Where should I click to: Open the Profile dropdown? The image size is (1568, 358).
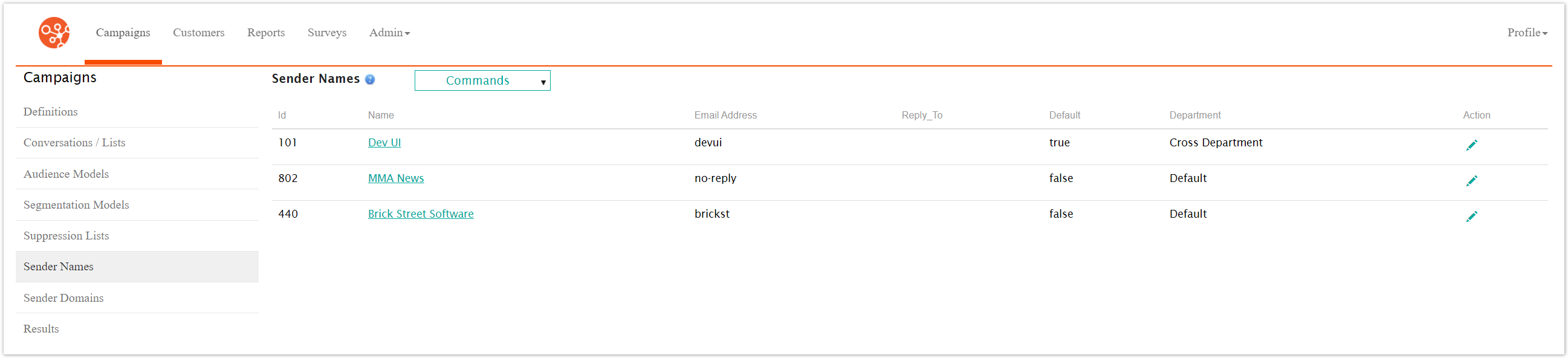(x=1526, y=32)
